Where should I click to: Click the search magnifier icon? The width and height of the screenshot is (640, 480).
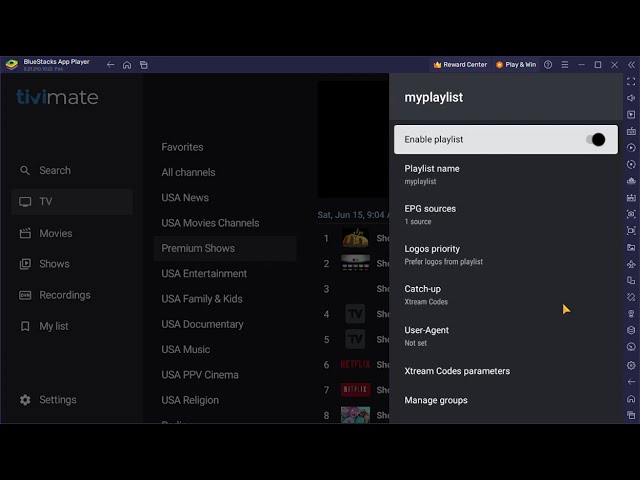(25, 170)
